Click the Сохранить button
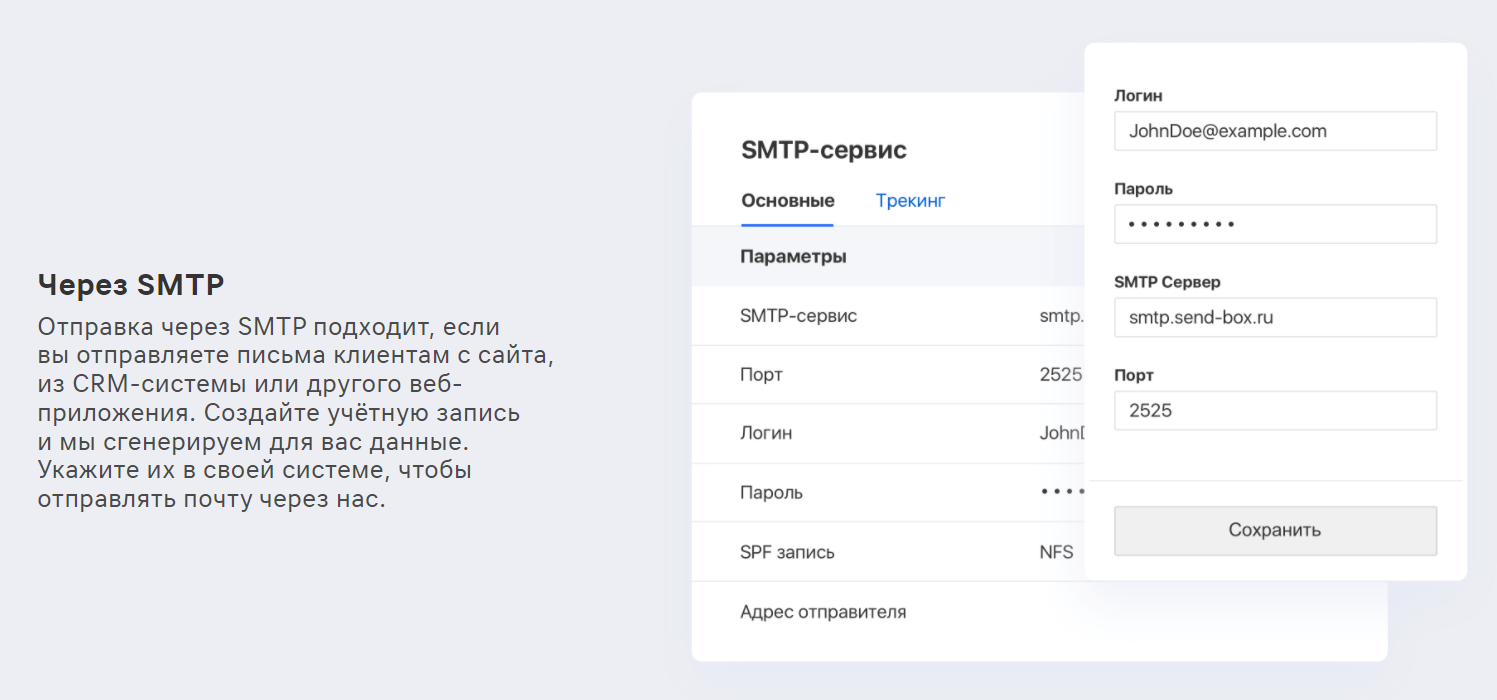Viewport: 1497px width, 700px height. (x=1274, y=530)
